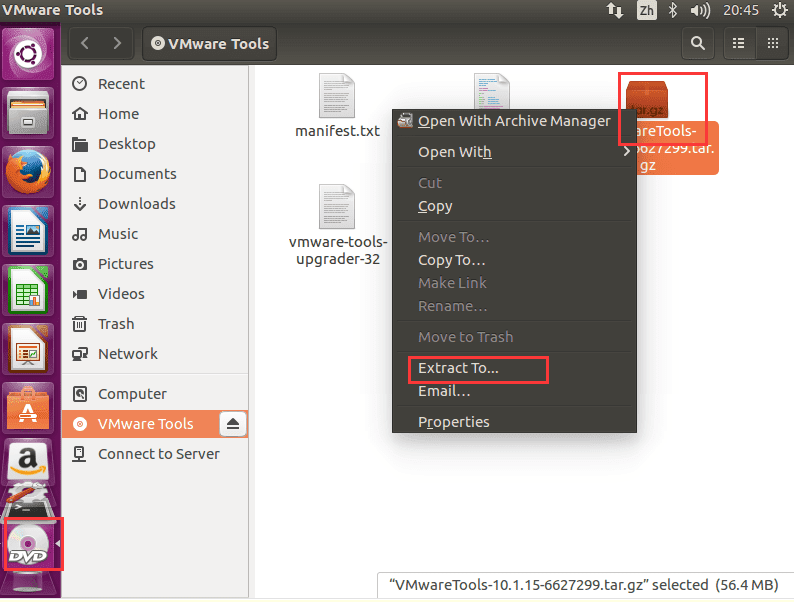Screen dimensions: 794x602
Task: Open the 20:45 clock menu
Action: tap(741, 10)
